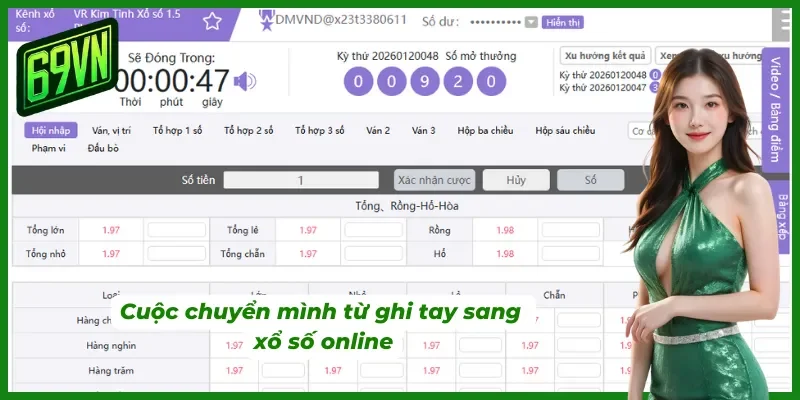Click the Rồng bet input field
Image resolution: width=800 pixels, height=400 pixels.
pyautogui.click(x=571, y=230)
